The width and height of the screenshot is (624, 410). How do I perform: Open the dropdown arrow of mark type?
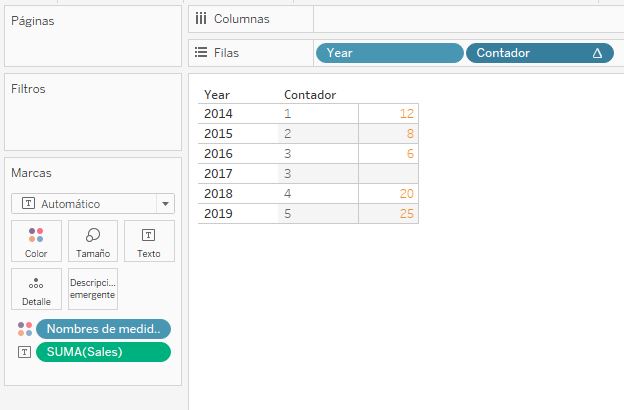[x=166, y=204]
